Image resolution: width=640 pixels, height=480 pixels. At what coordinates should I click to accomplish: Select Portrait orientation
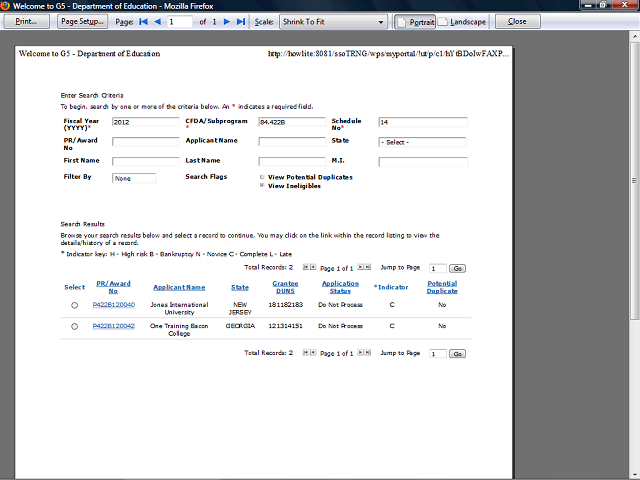(x=415, y=22)
